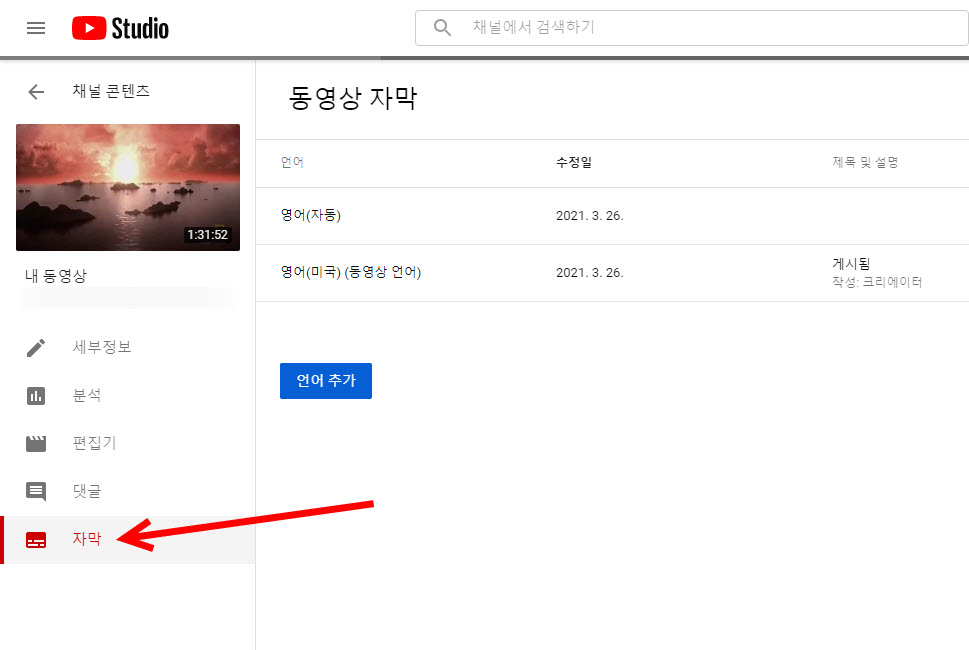Click the 2021. 3. 26. date for 영어(자동)
Viewport: 969px width, 650px height.
(590, 216)
